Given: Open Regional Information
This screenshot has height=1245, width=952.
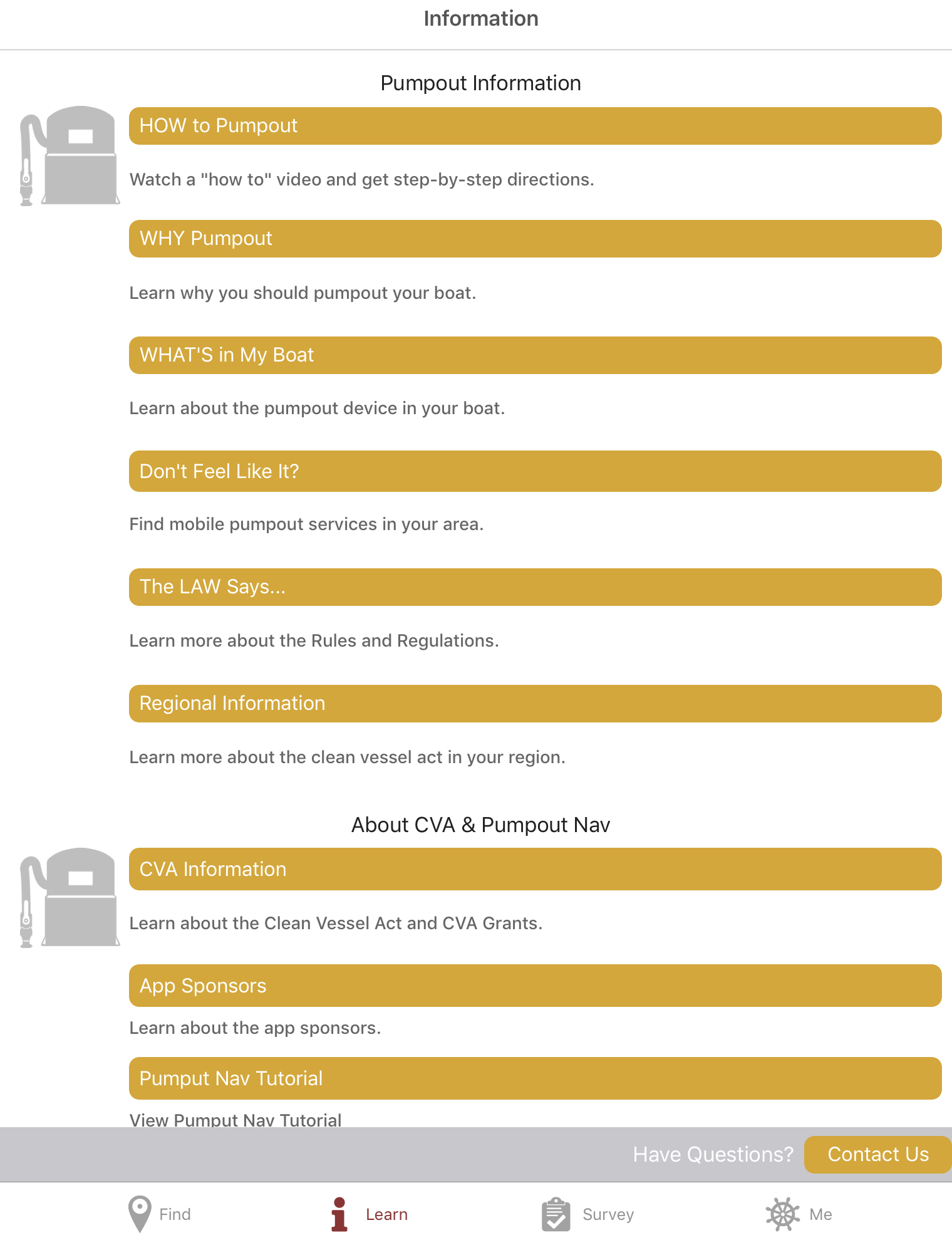Looking at the screenshot, I should coord(535,704).
